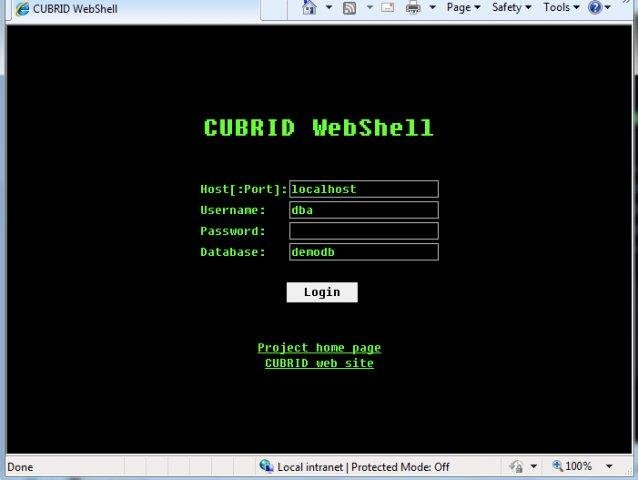Click the Username field containing dba
Image resolution: width=638 pixels, height=480 pixels.
tap(364, 210)
